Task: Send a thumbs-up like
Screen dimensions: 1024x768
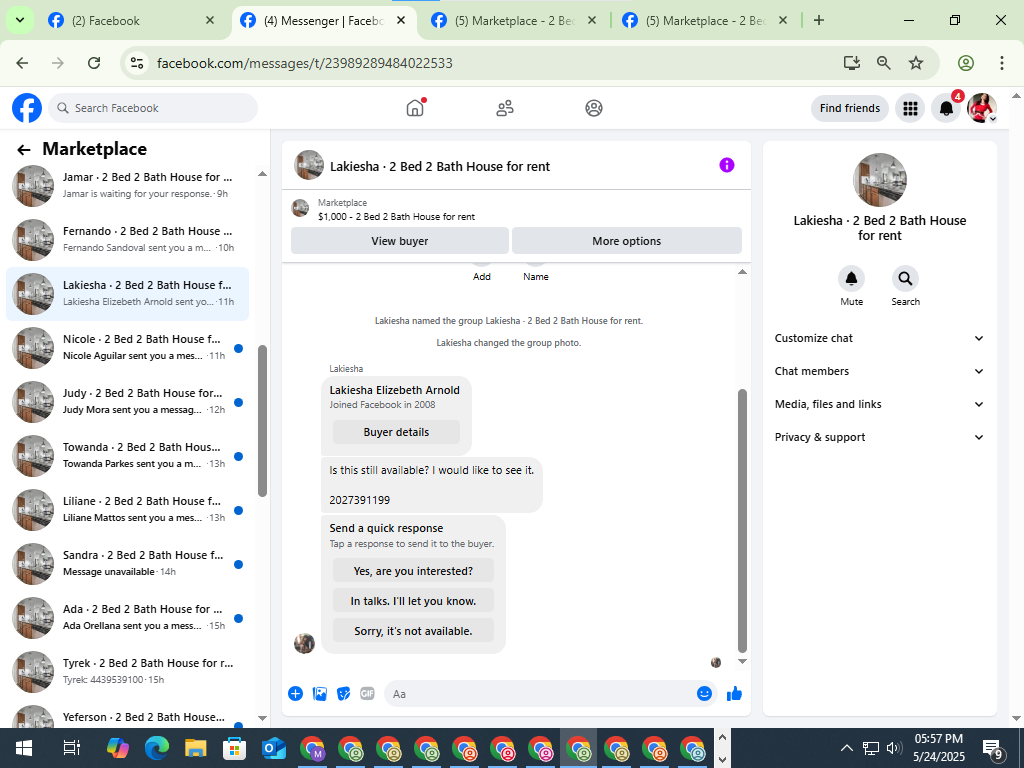Action: click(x=734, y=694)
